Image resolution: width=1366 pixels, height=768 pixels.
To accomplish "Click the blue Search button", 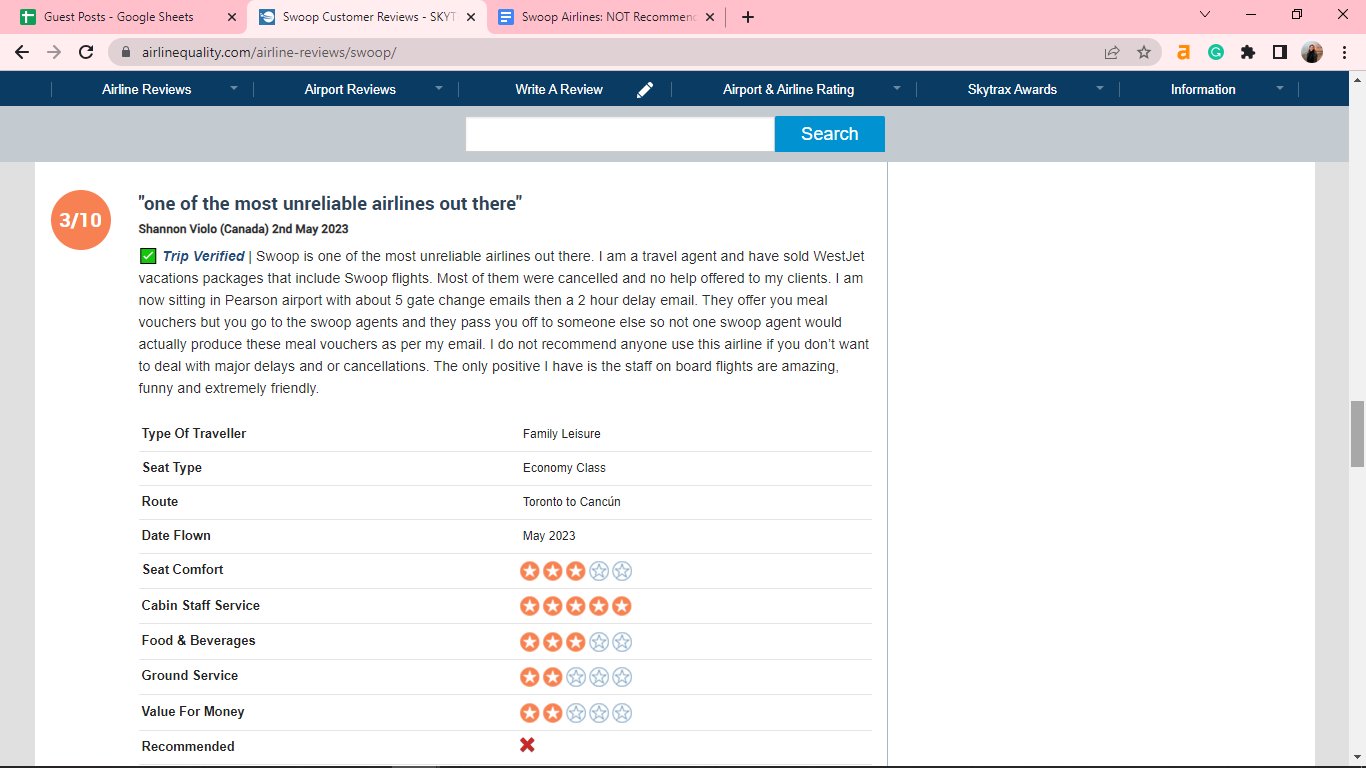I will [829, 134].
